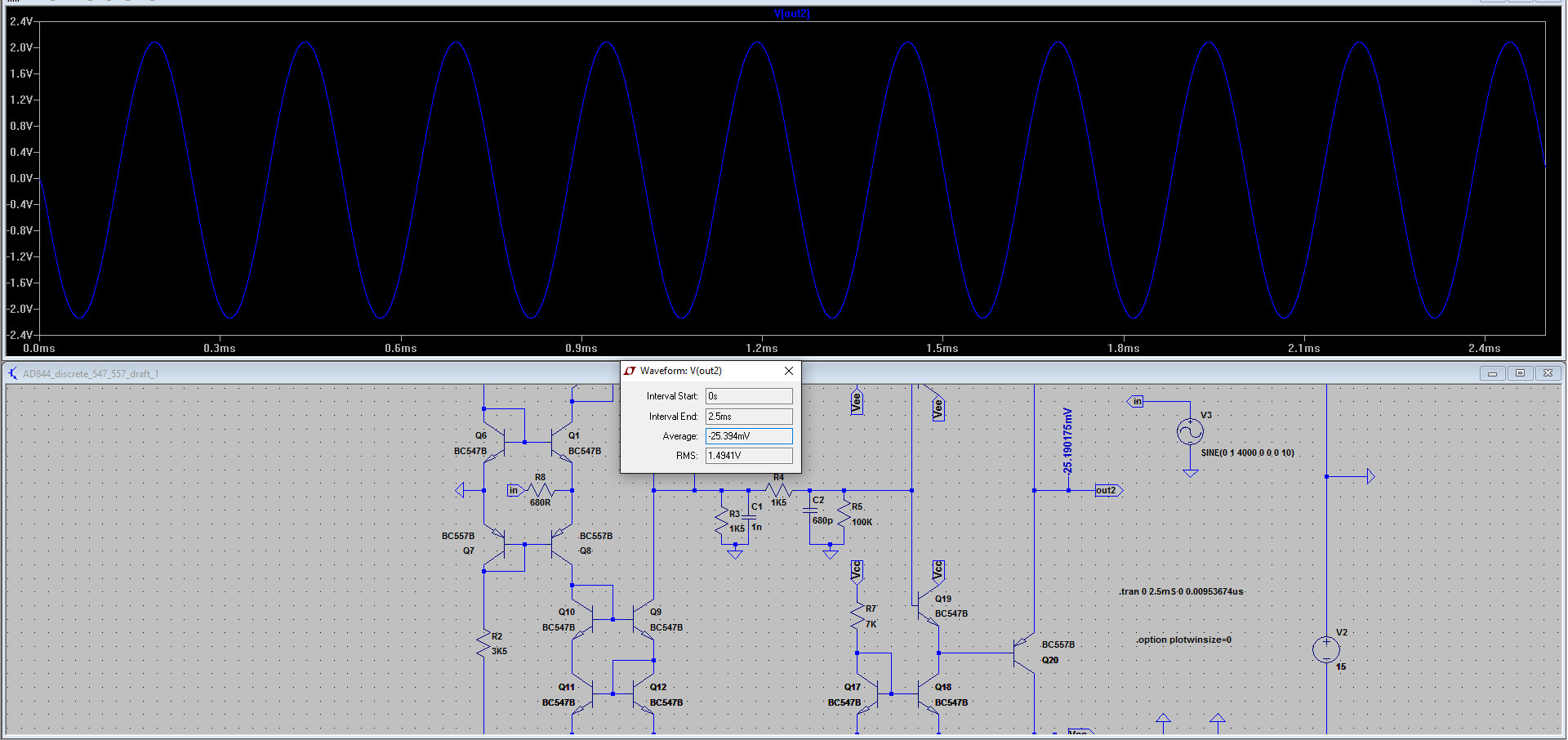Minimize the AD844_discrete schematic window

[1492, 373]
